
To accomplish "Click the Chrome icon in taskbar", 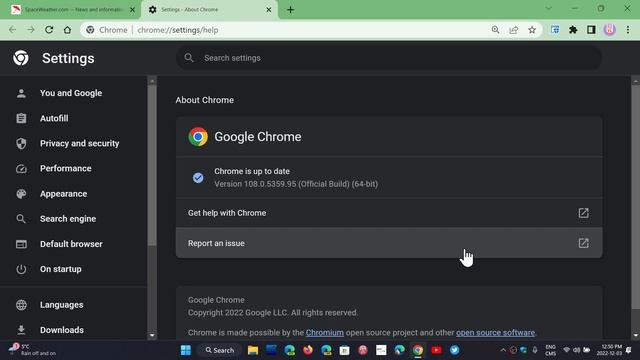I will 418,350.
